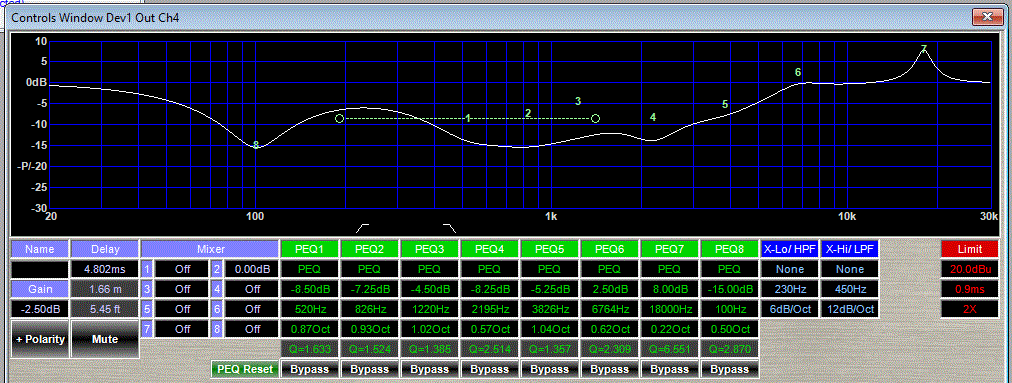Open PEQ5 filter type selector
Screen dimensions: 1012x383
click(550, 269)
